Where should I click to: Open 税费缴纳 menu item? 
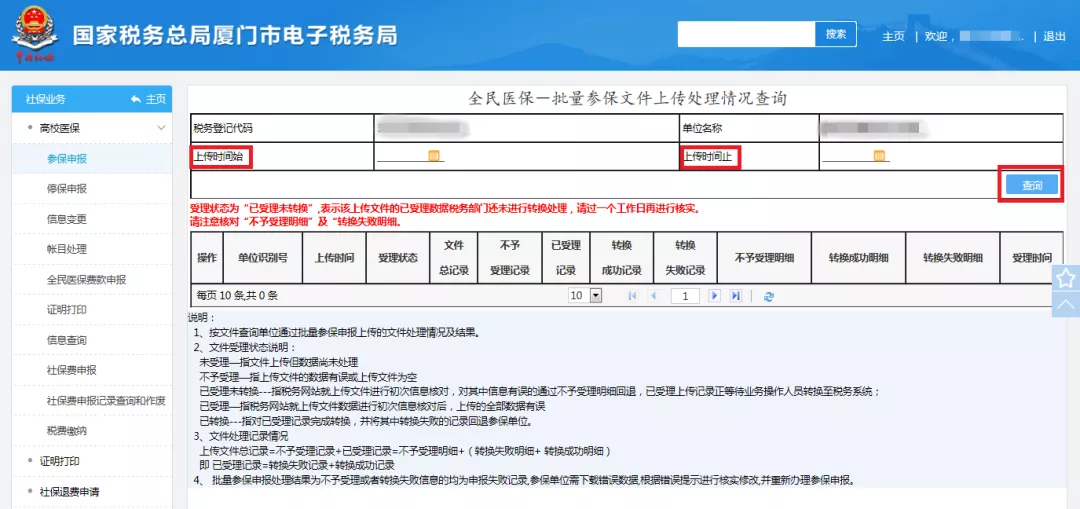[67, 431]
